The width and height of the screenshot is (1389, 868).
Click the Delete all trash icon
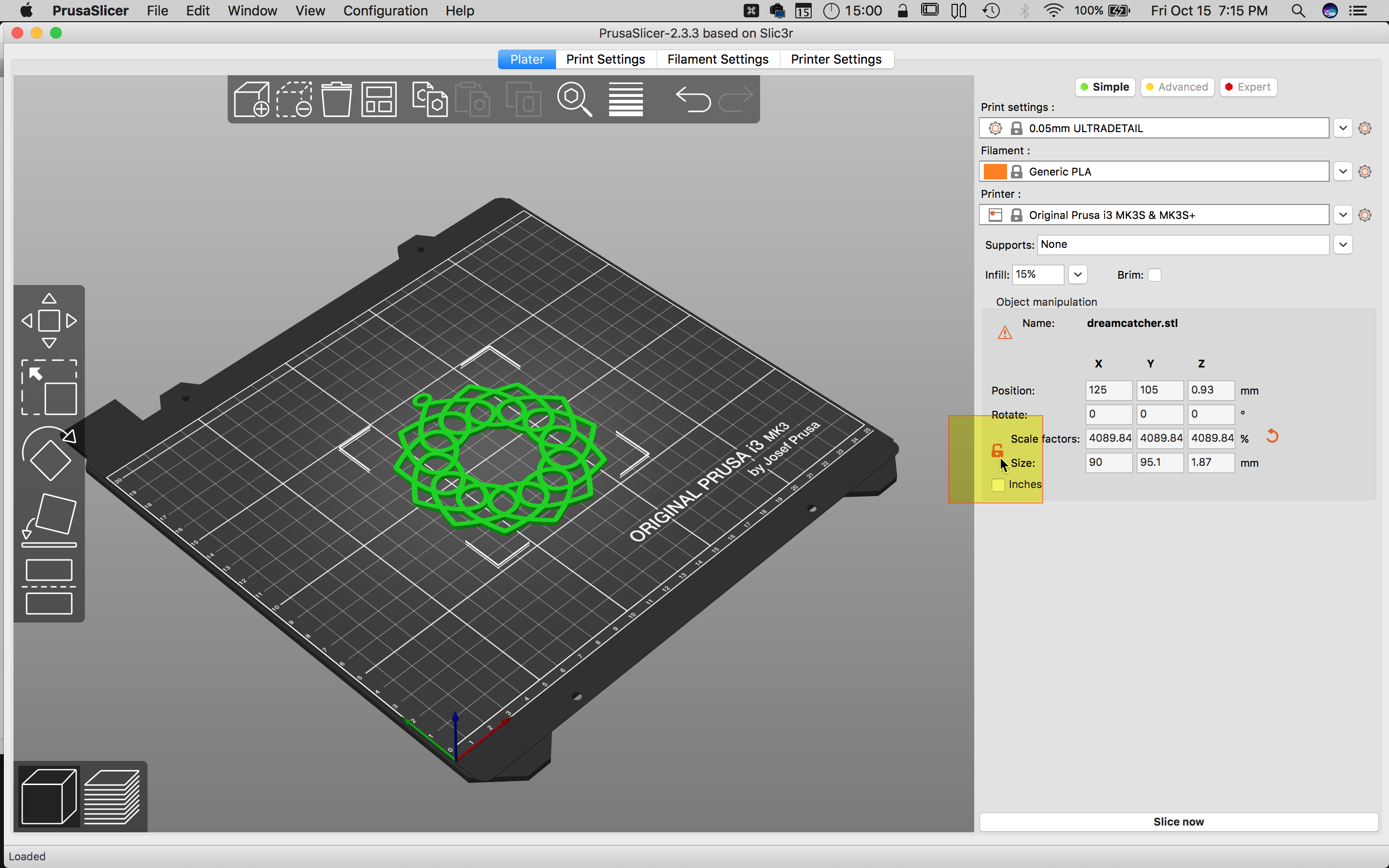[336, 99]
